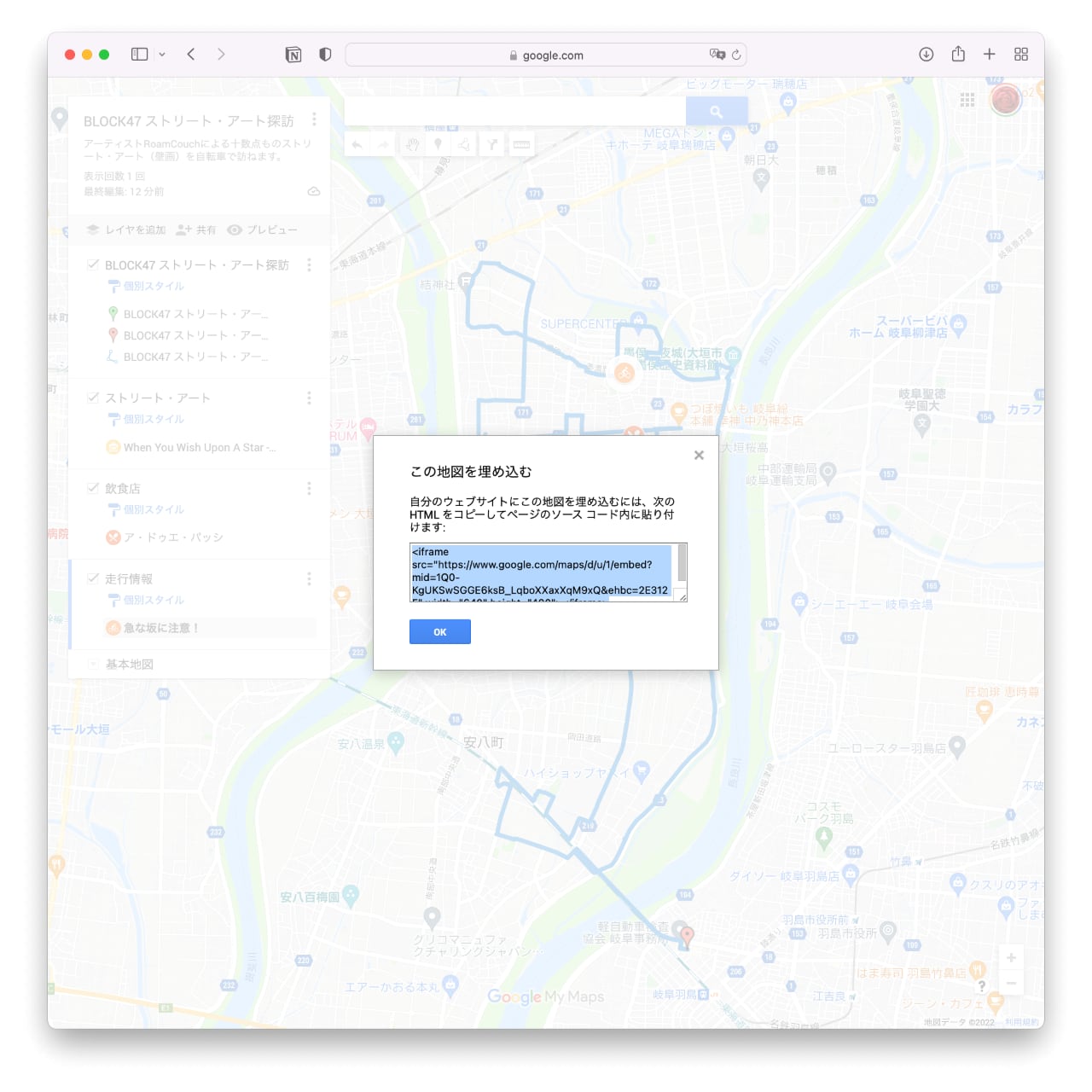Open Safari sidebar dropdown chevron
The height and width of the screenshot is (1092, 1092).
[162, 55]
